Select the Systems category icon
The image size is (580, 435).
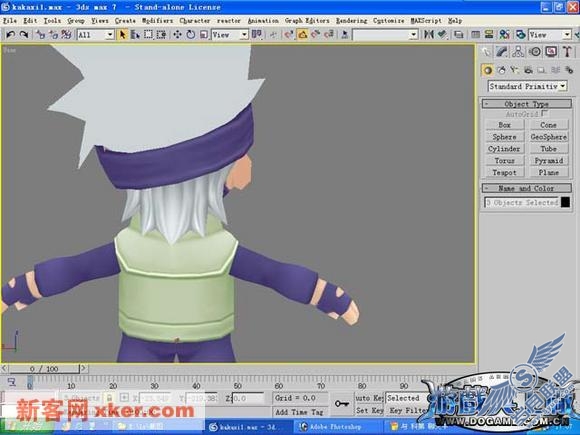[x=569, y=70]
